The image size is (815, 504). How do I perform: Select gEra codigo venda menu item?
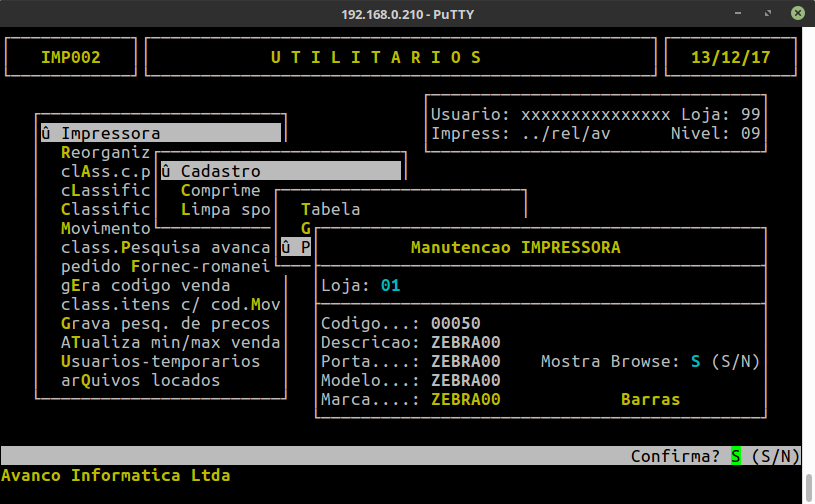[145, 285]
